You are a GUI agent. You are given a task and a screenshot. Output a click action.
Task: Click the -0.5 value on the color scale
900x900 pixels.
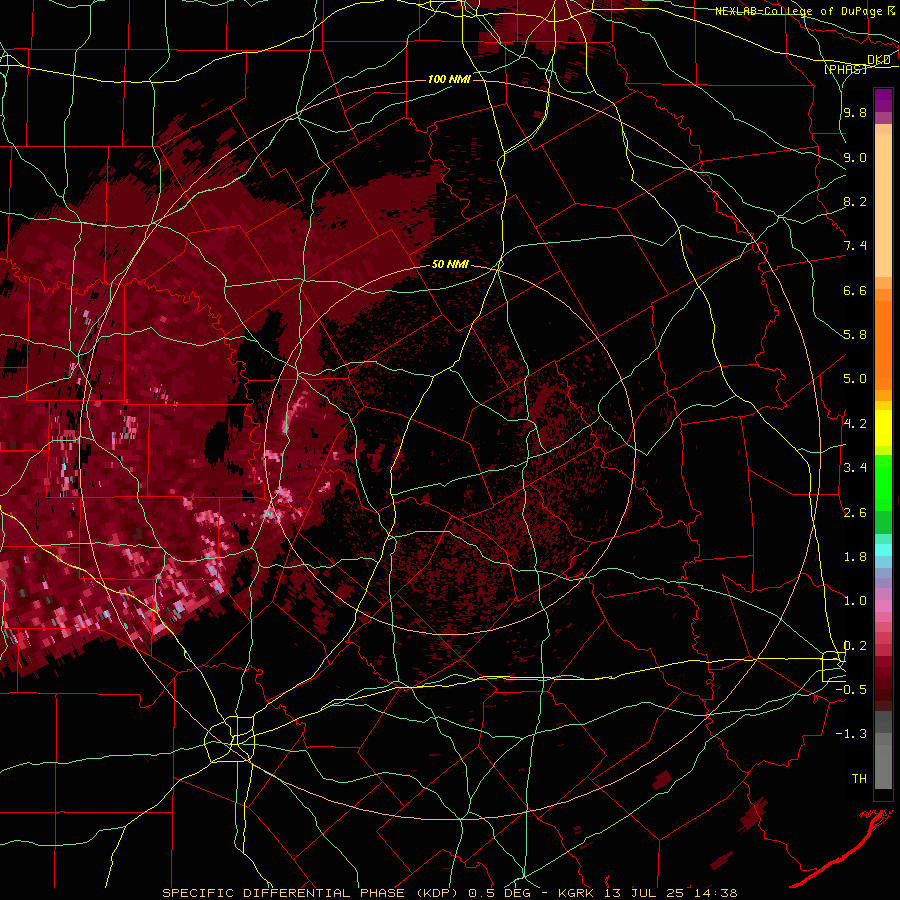tap(851, 690)
